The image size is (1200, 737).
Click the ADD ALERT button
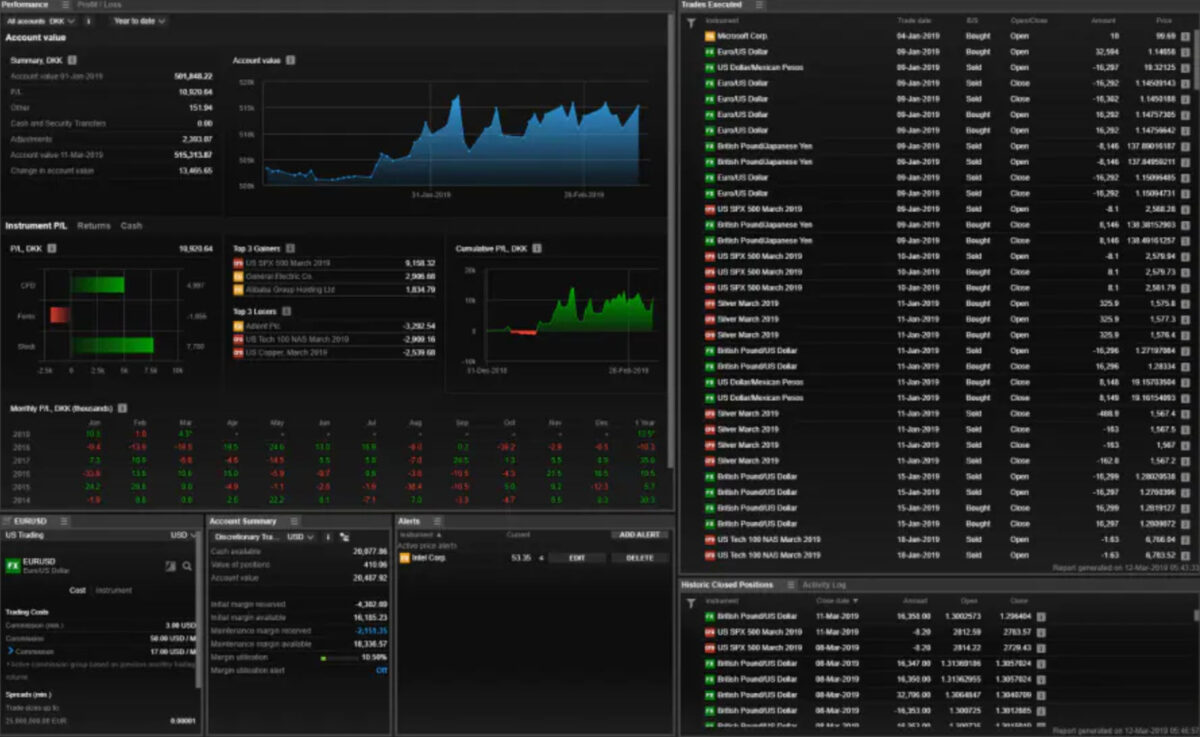640,535
